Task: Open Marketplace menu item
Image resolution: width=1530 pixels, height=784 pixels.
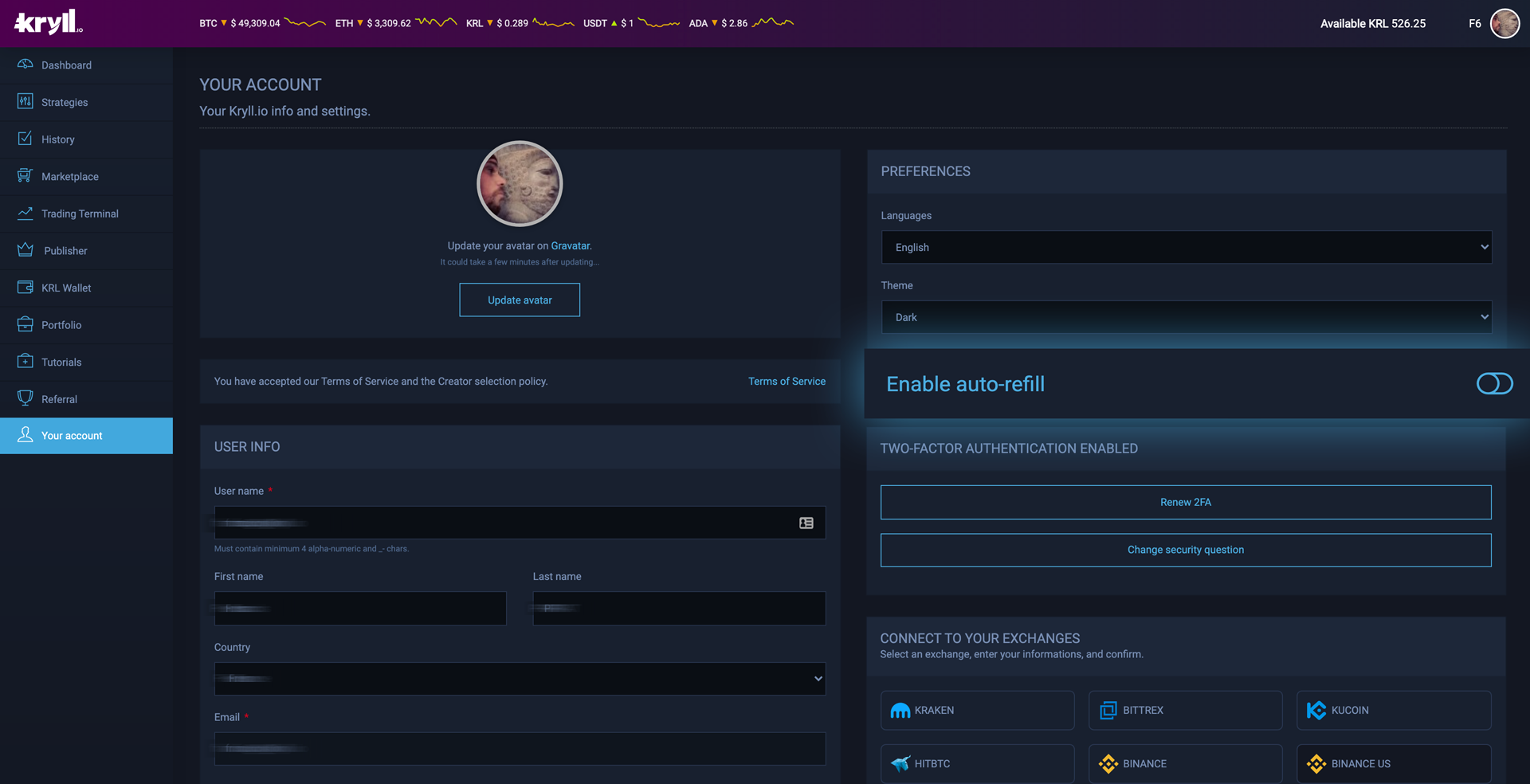Action: coord(86,176)
